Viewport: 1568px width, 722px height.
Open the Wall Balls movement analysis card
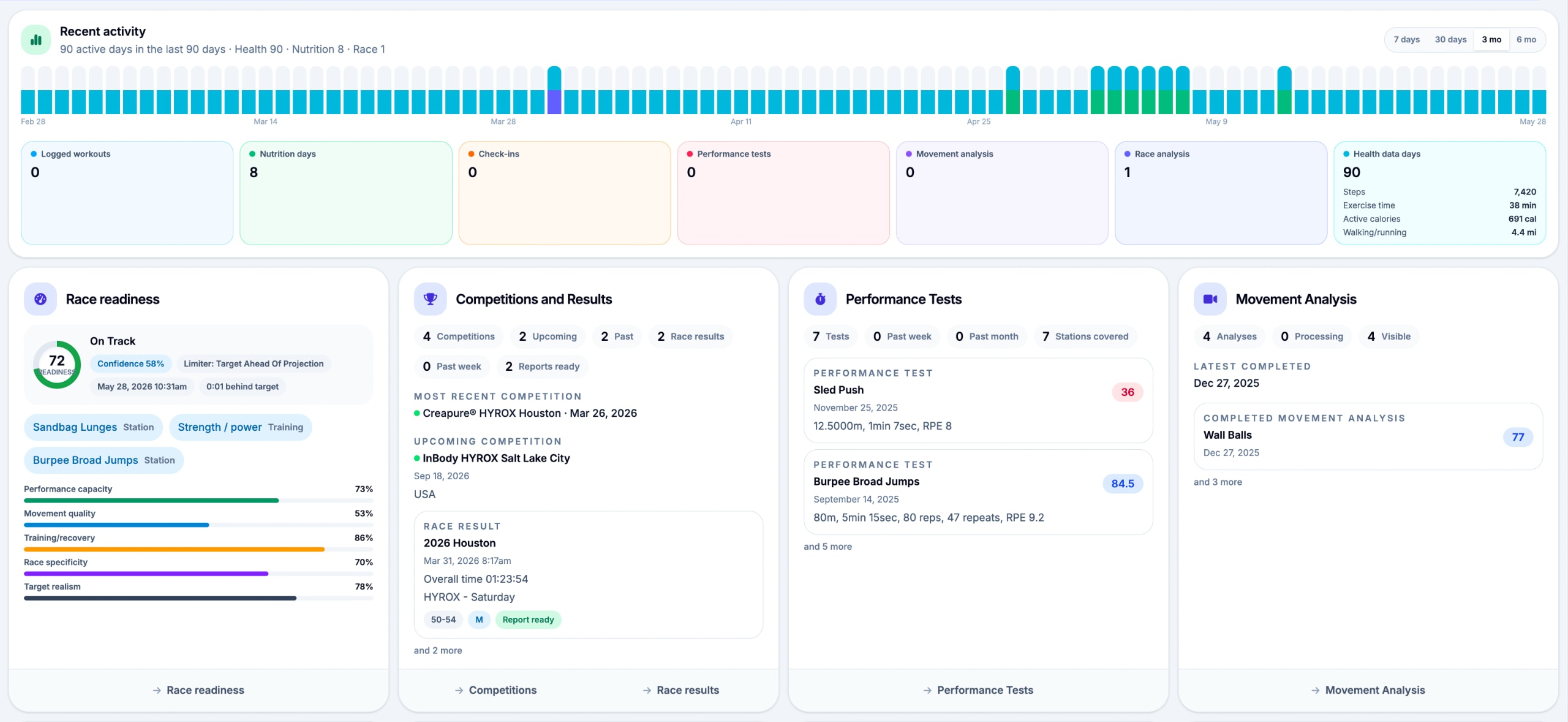tap(1368, 436)
